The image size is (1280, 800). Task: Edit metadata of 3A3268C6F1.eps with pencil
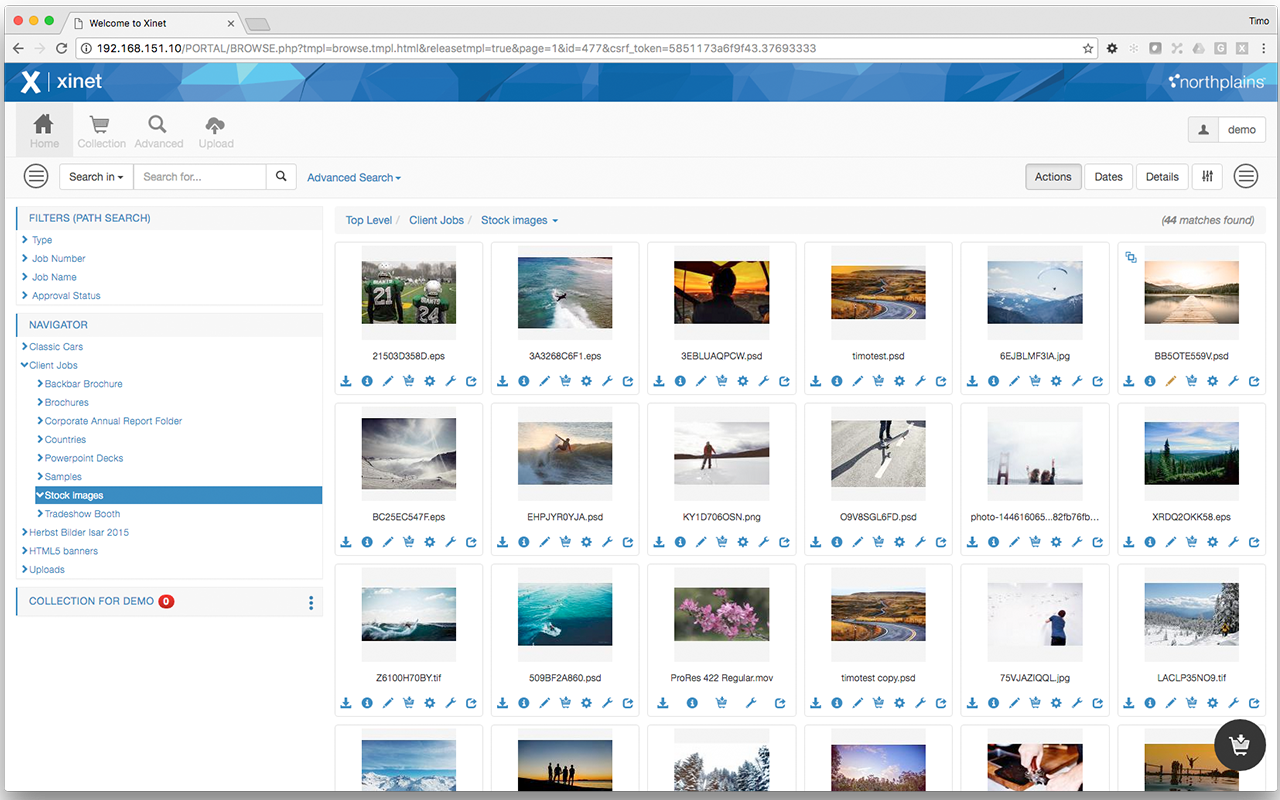pos(545,381)
